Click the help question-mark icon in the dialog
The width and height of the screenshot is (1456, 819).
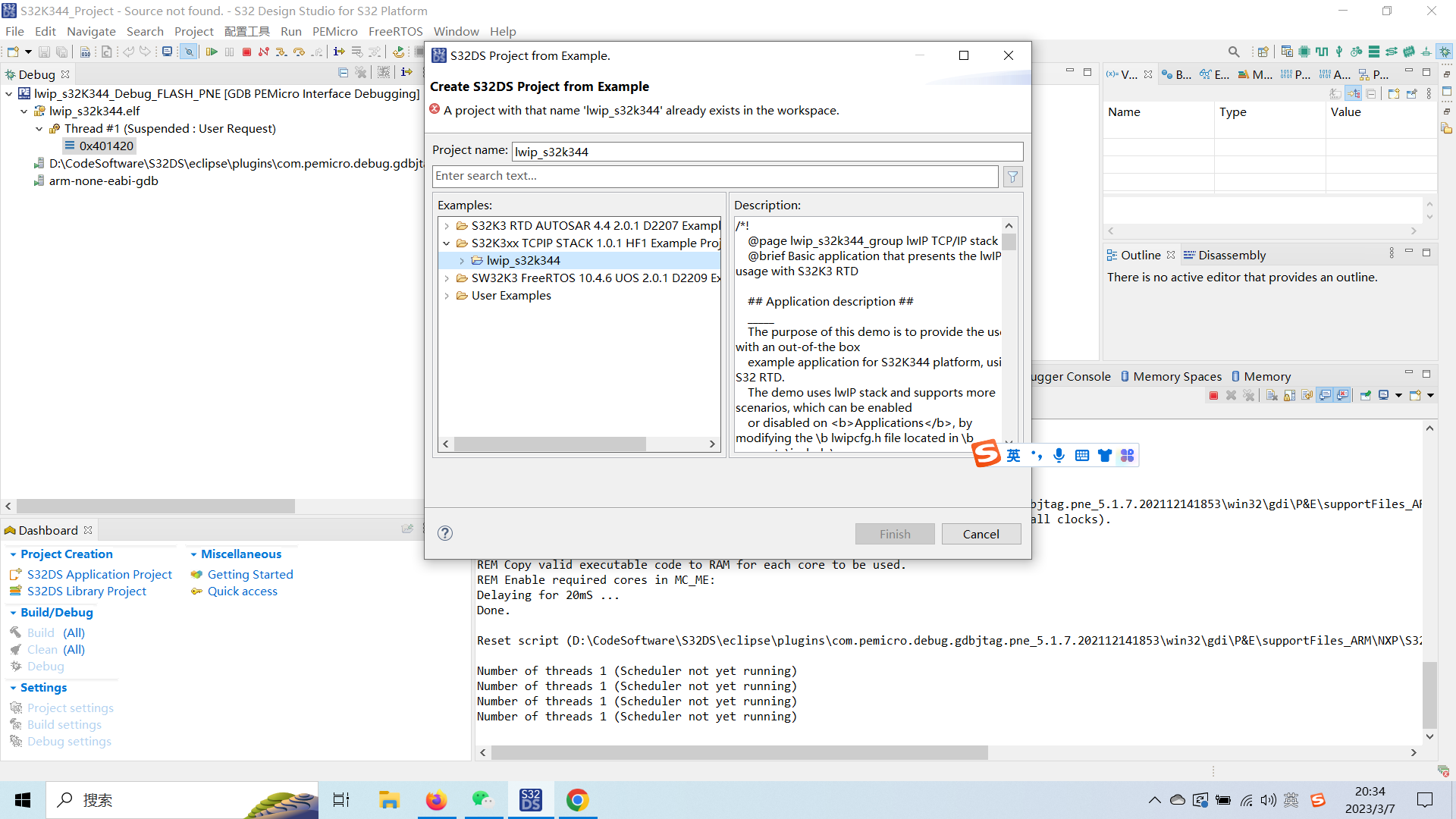(x=444, y=533)
